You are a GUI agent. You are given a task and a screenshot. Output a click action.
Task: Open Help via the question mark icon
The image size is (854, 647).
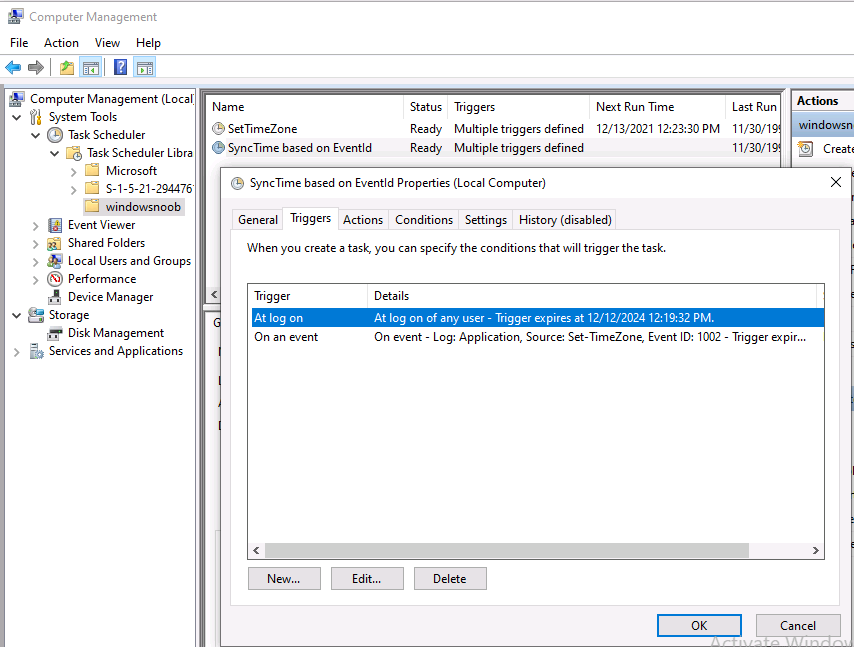pyautogui.click(x=120, y=68)
